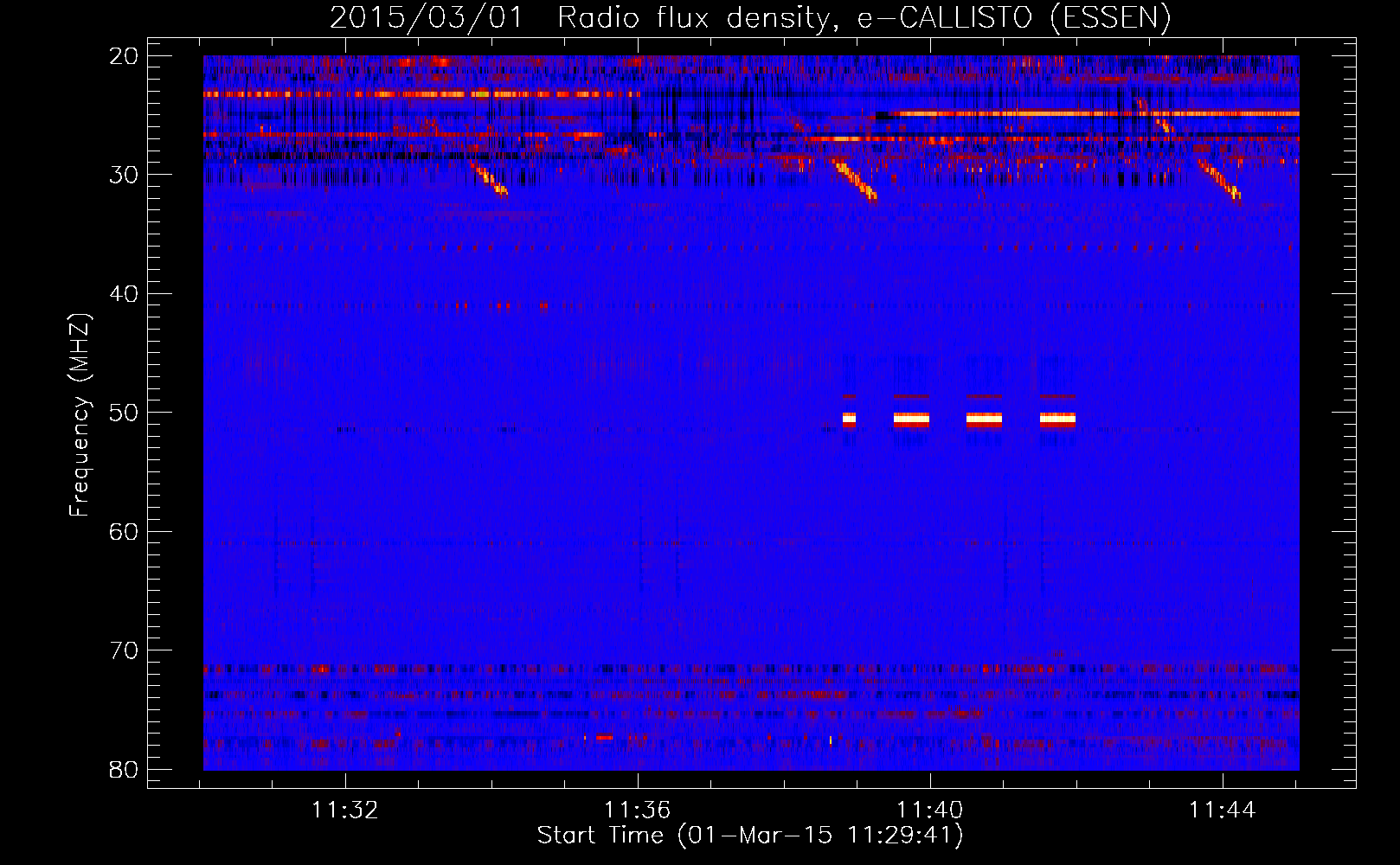This screenshot has width=1400, height=865.
Task: Click the 30 MHz frequency tick label
Action: tap(124, 175)
